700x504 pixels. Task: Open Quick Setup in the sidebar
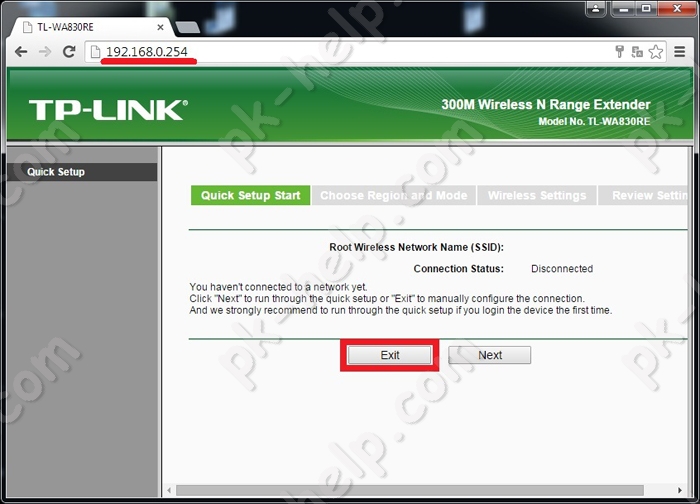(x=82, y=172)
